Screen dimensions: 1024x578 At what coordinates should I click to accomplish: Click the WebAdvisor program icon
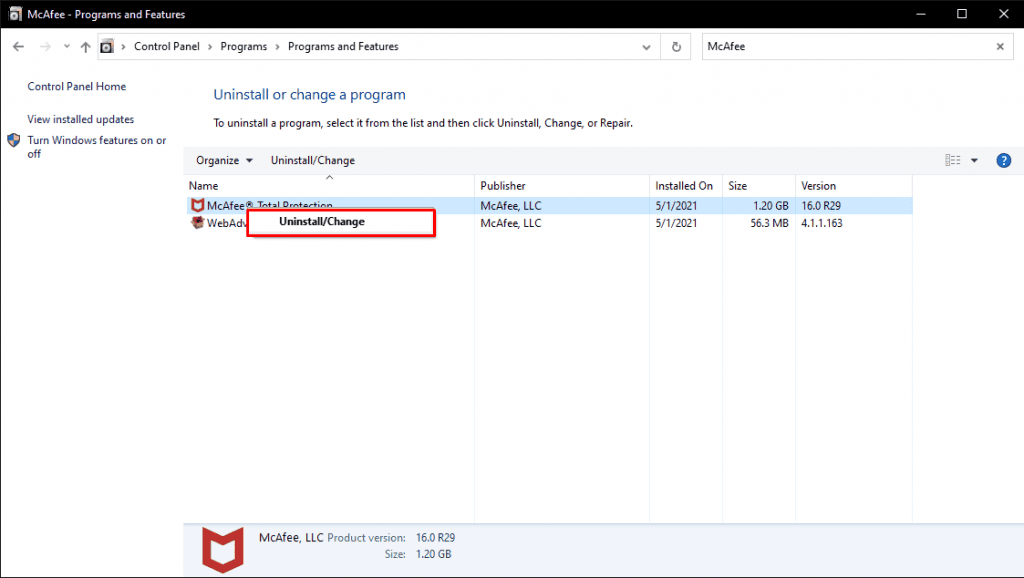(x=197, y=223)
